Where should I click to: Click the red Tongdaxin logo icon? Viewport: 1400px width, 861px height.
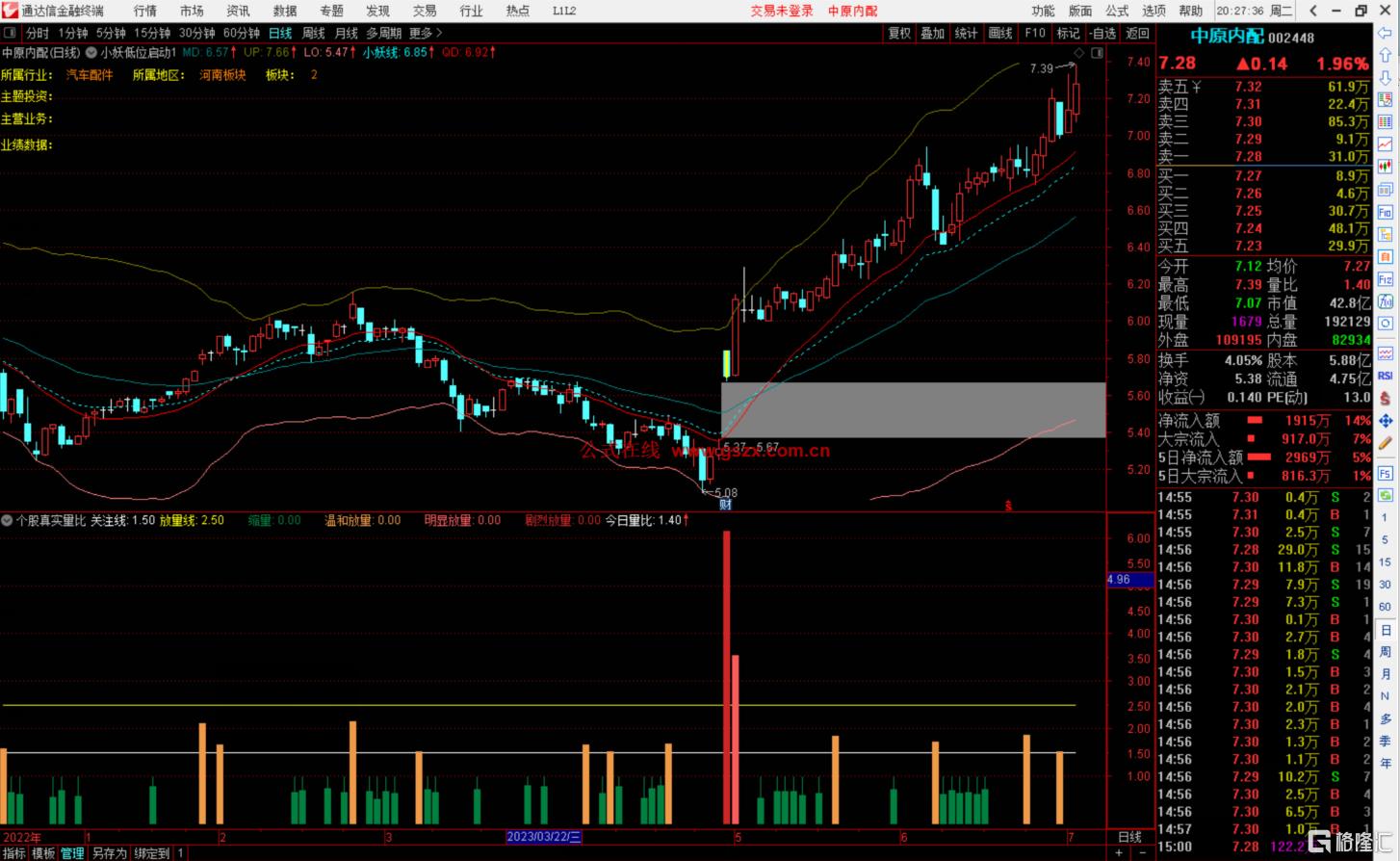coord(9,10)
